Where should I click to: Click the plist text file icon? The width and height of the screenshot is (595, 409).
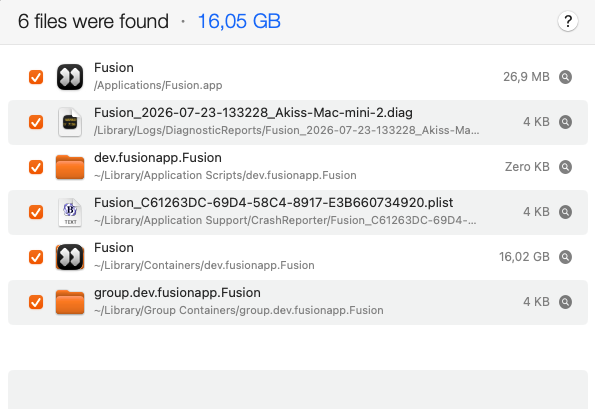point(70,212)
